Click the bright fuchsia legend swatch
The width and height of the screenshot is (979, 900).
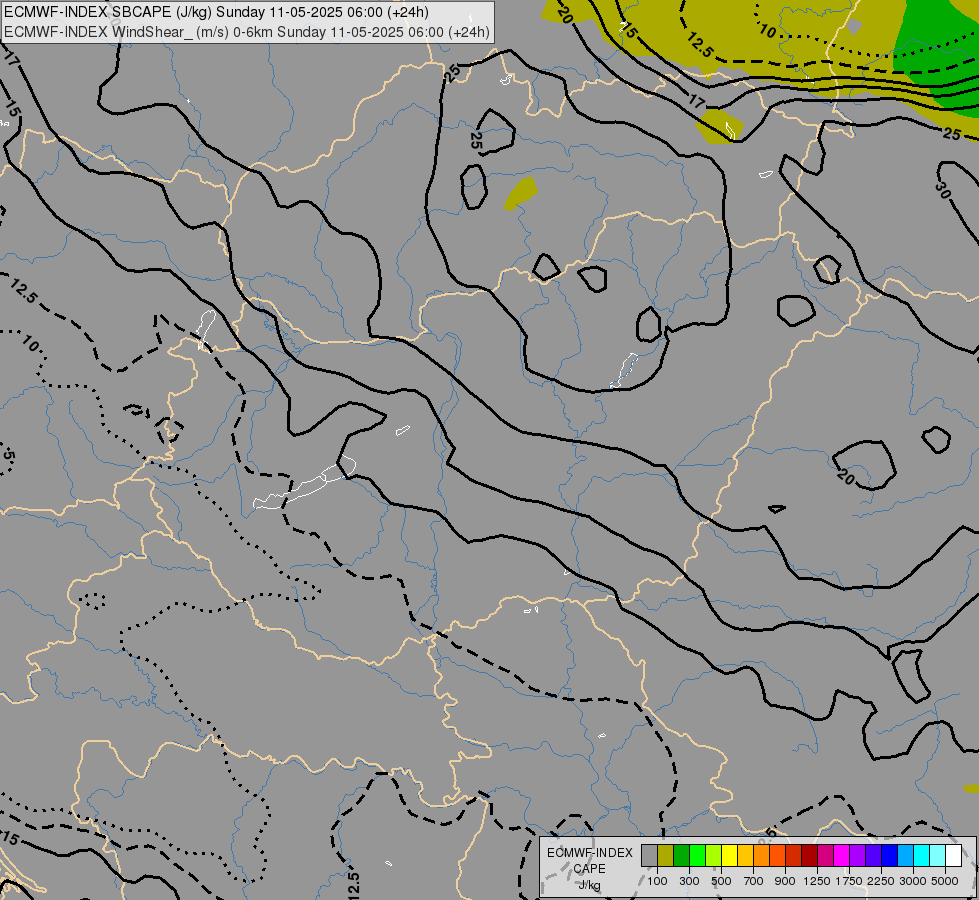(841, 855)
